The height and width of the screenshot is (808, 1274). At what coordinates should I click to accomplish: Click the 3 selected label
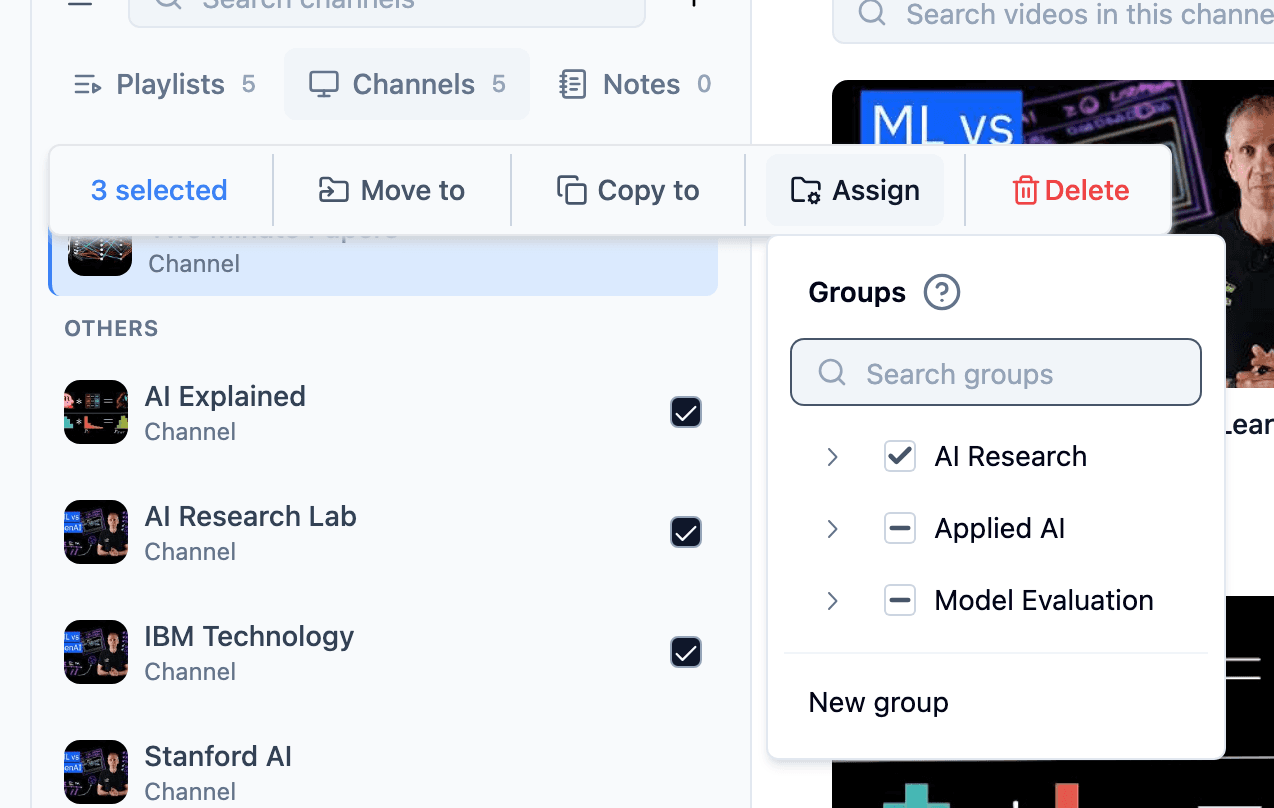159,190
